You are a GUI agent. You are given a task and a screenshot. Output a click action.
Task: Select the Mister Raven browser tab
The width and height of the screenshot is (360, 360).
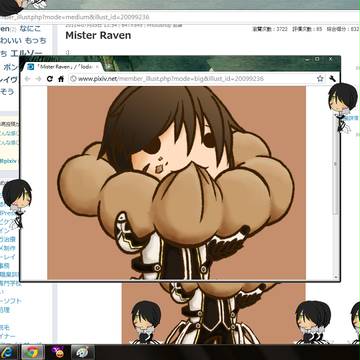(63, 67)
